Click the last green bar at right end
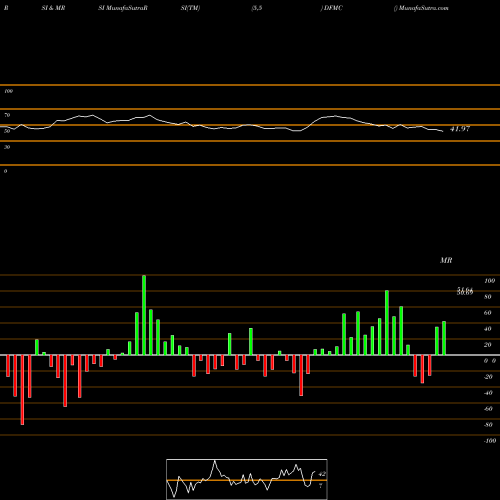This screenshot has width=500, height=500. (444, 338)
